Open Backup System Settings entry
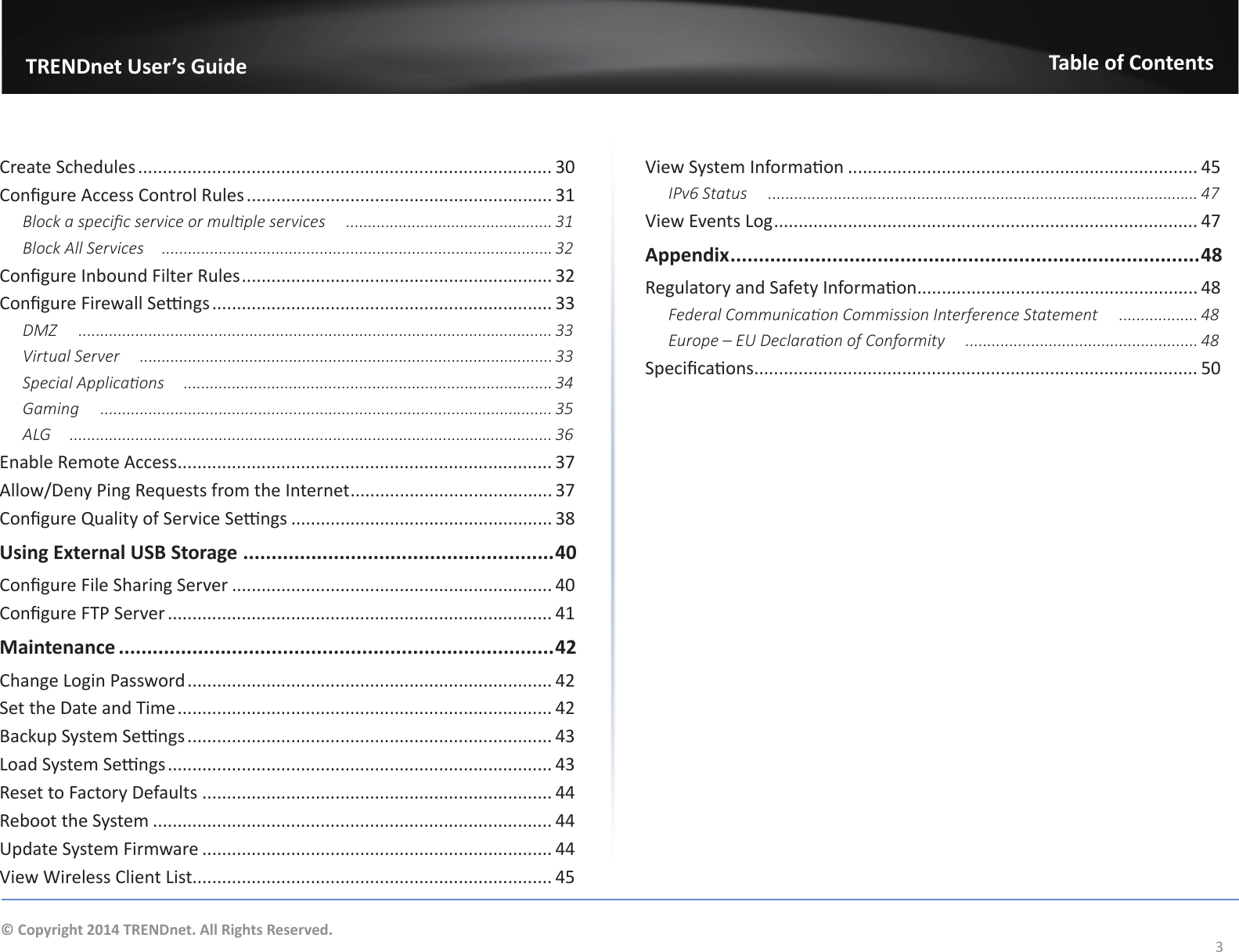The image size is (1239, 952). [287, 737]
